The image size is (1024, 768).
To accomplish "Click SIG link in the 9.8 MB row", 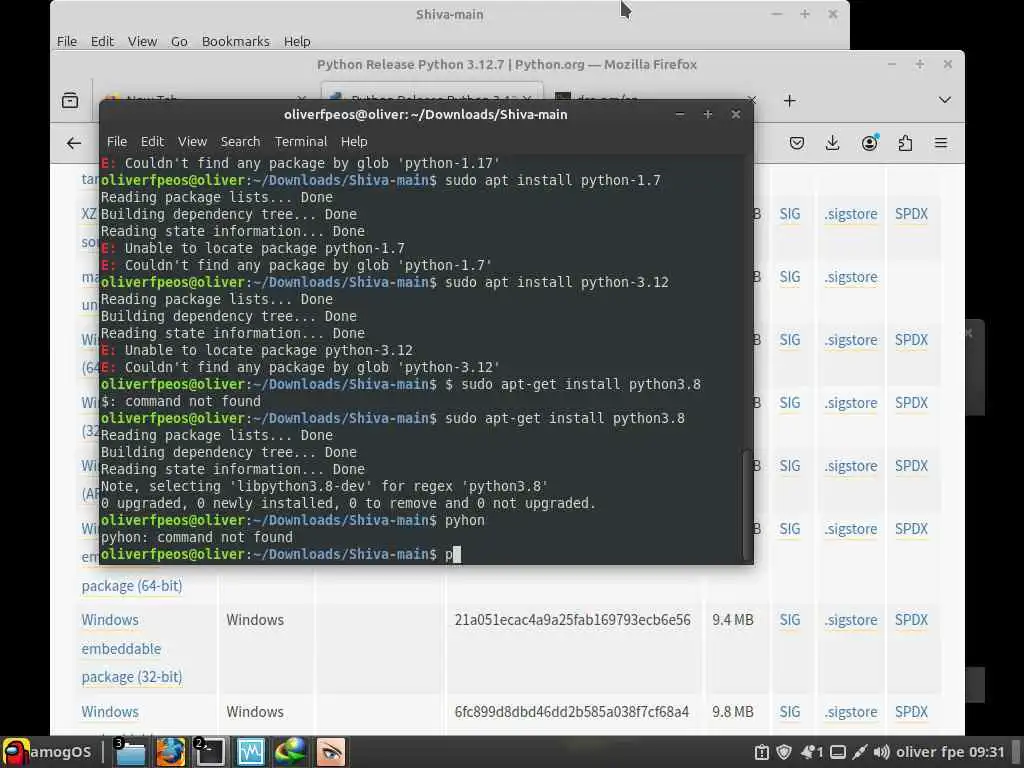I will pos(790,712).
